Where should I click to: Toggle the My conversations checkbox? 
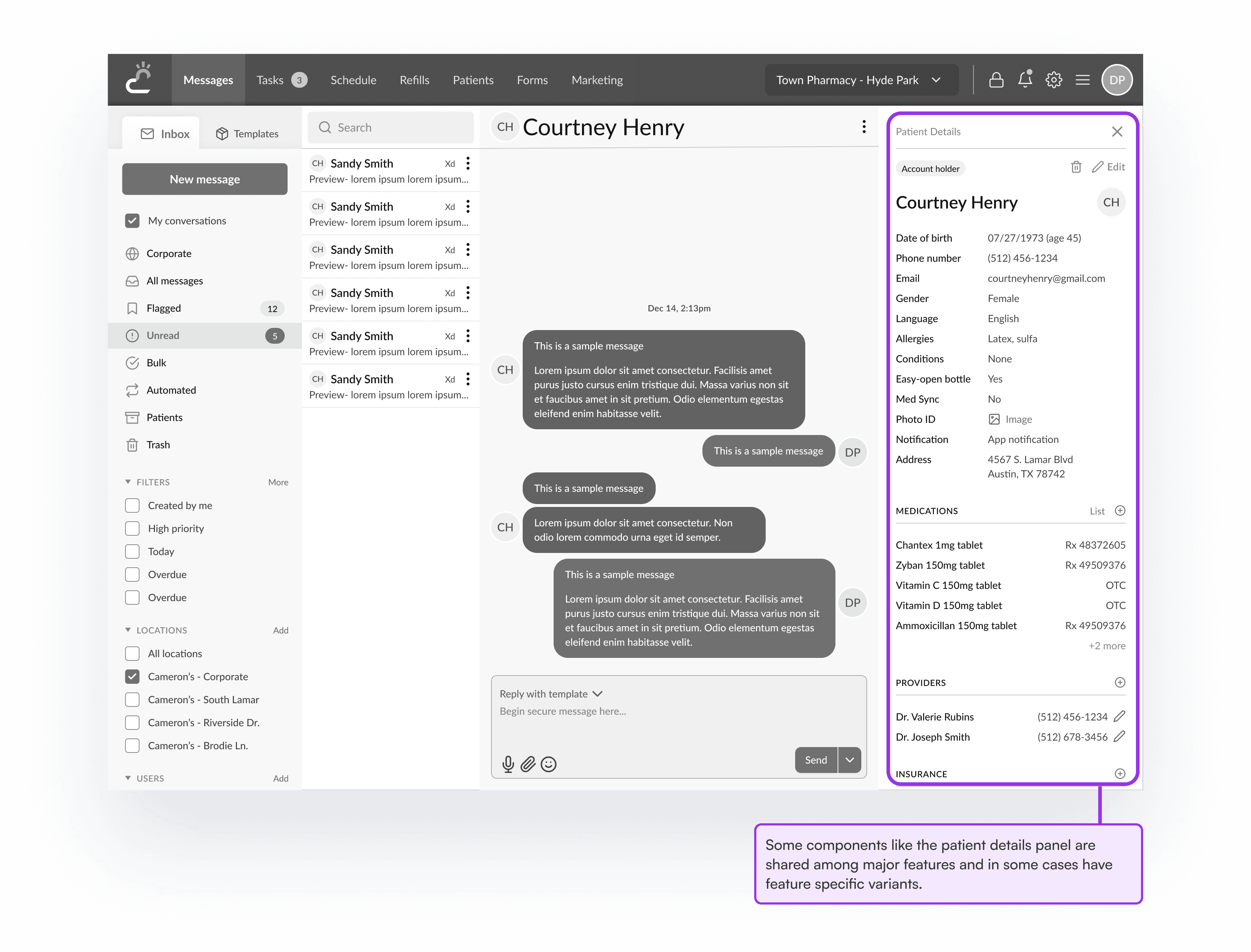(x=133, y=220)
